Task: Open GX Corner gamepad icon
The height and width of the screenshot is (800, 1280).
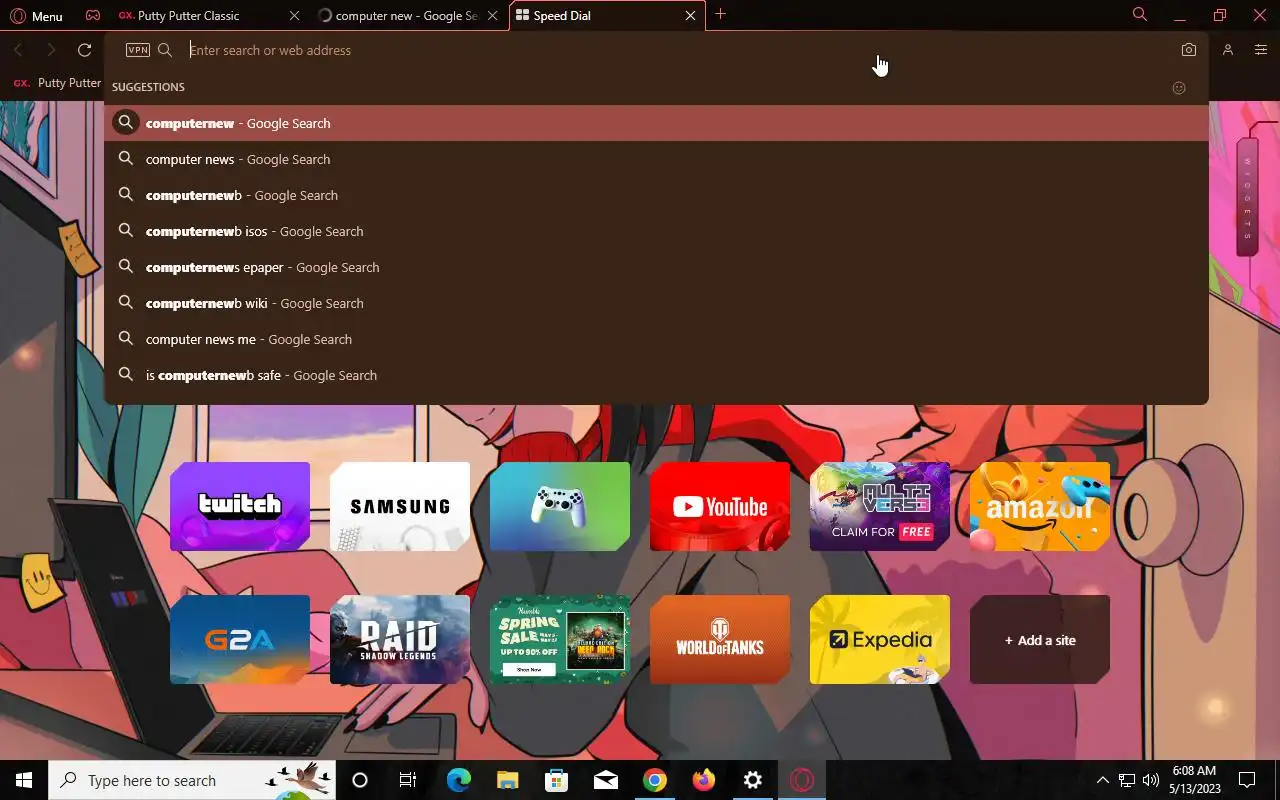Action: coord(92,16)
